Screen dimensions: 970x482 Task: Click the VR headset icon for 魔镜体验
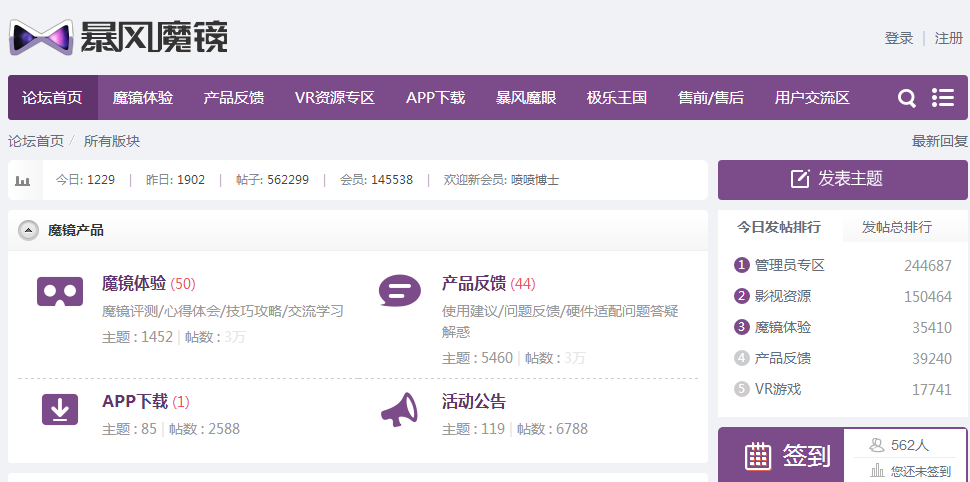tap(60, 291)
